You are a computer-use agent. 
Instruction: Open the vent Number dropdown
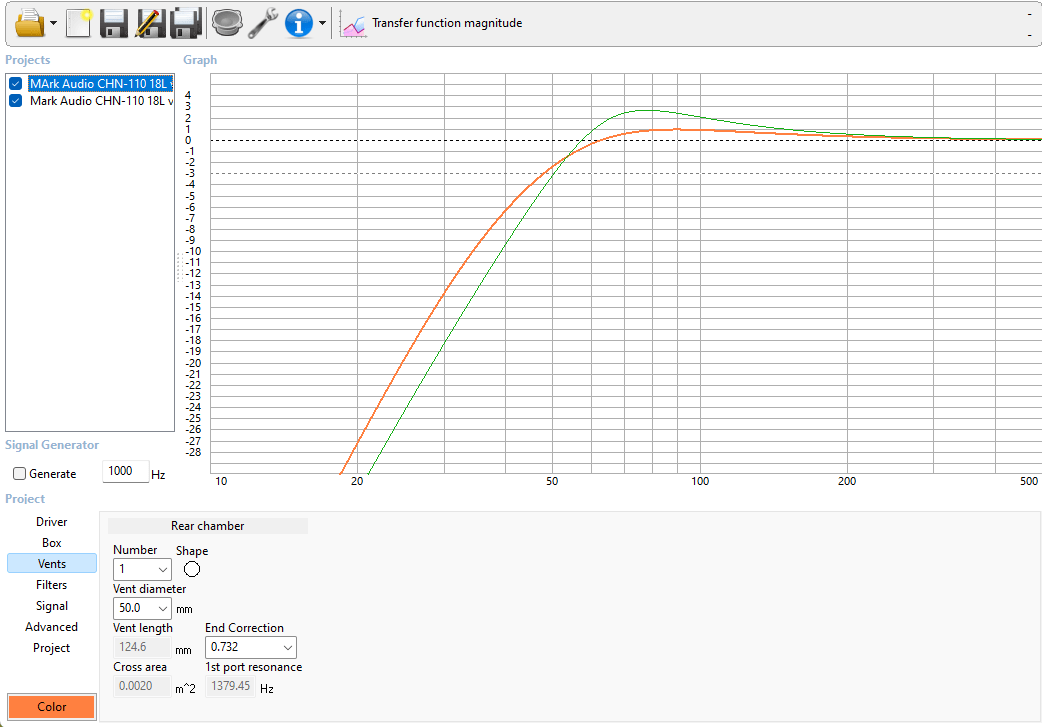pyautogui.click(x=142, y=569)
